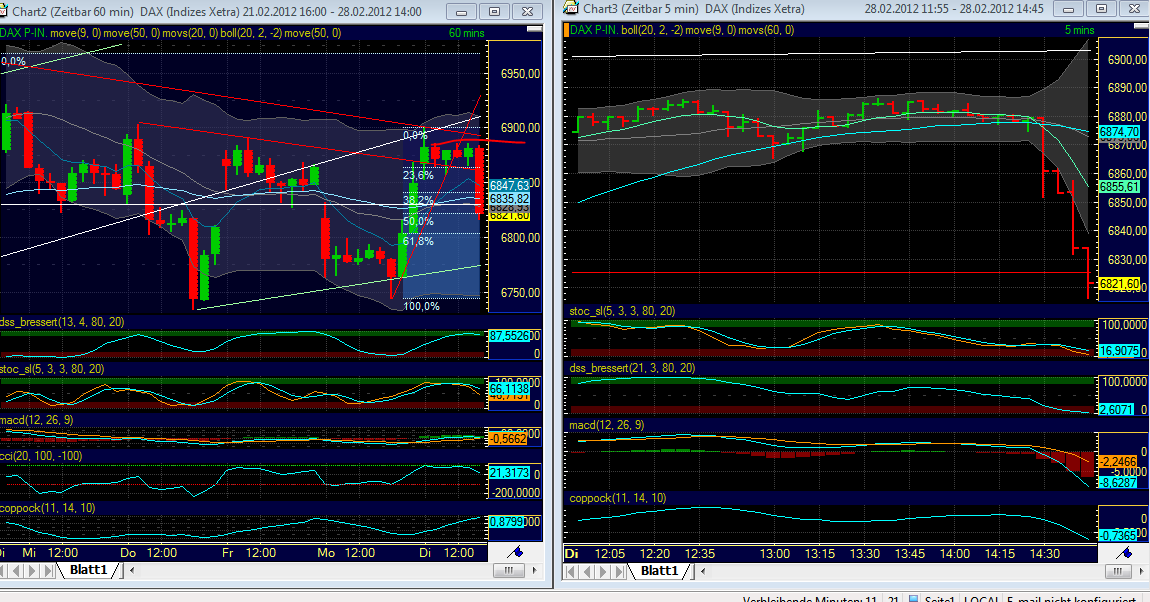Go to next sheet in Chart2
Viewport: 1150px width, 602px height.
click(32, 570)
